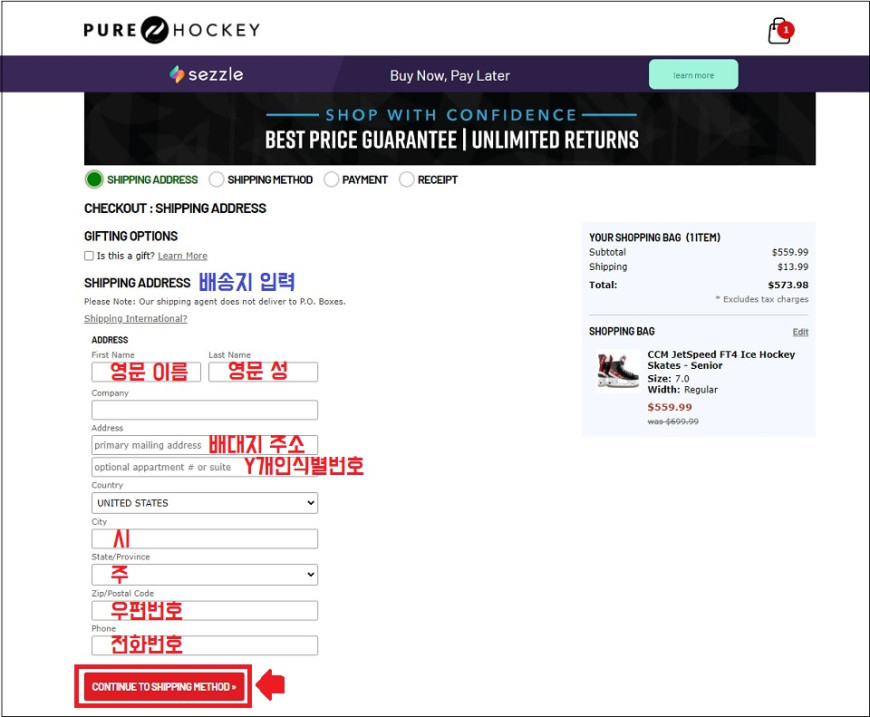Click the Shop With Confidence banner
The image size is (870, 717).
(450, 129)
